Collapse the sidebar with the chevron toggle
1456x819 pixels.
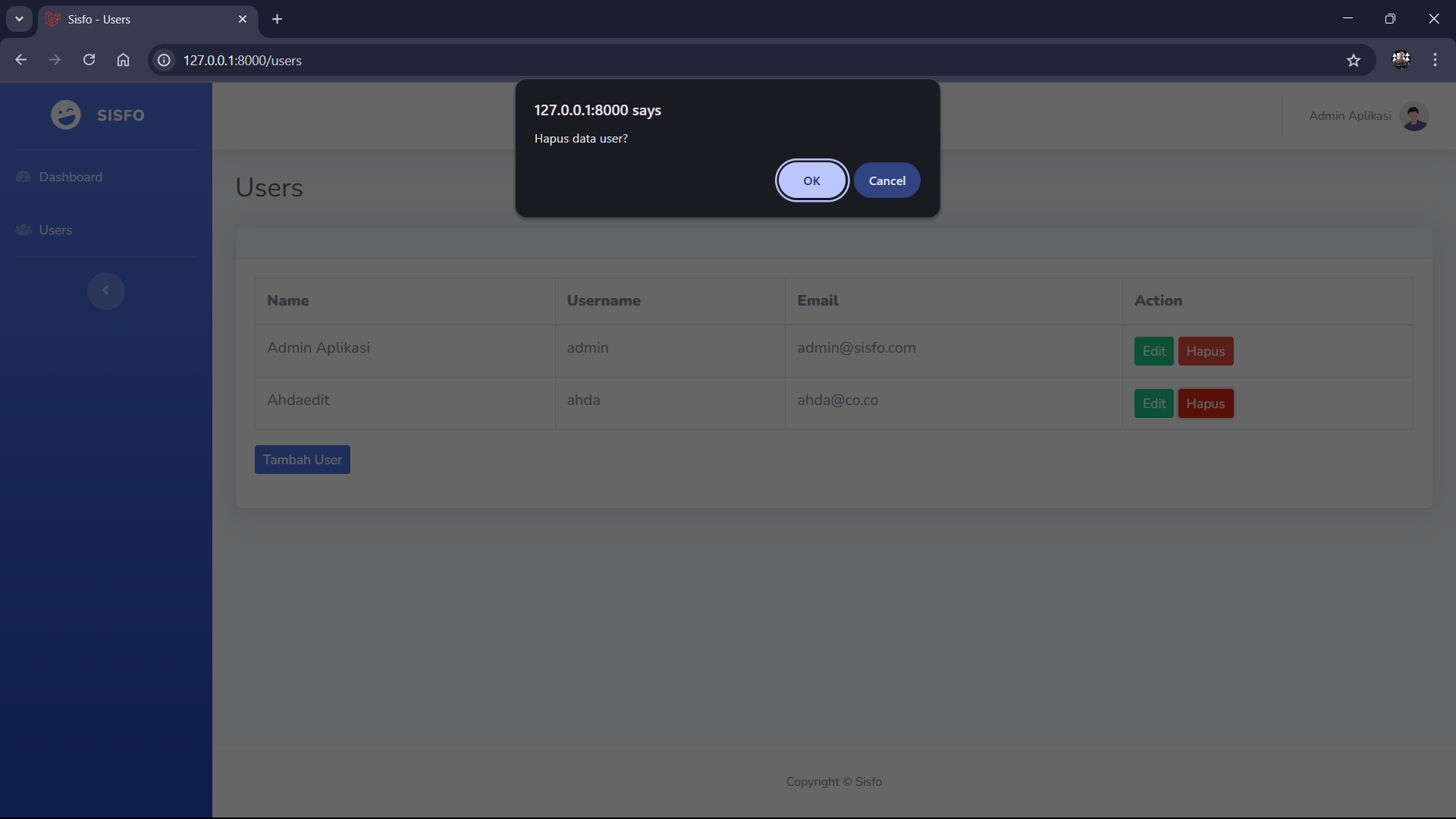coord(106,290)
